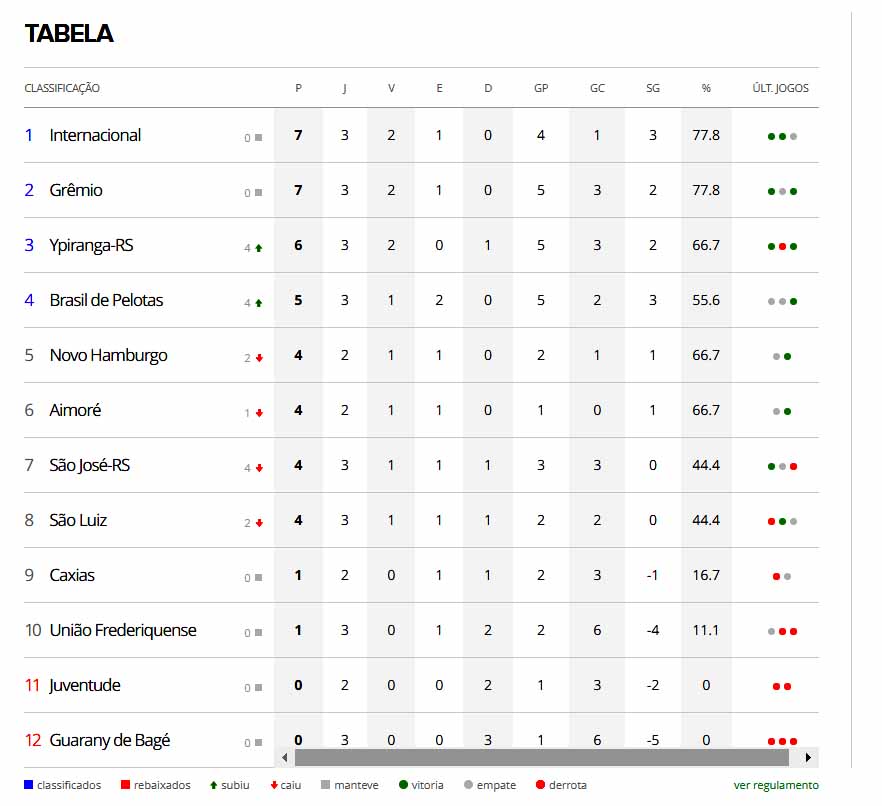882x806 pixels.
Task: Click the red derrota legend dot
Action: 541,785
